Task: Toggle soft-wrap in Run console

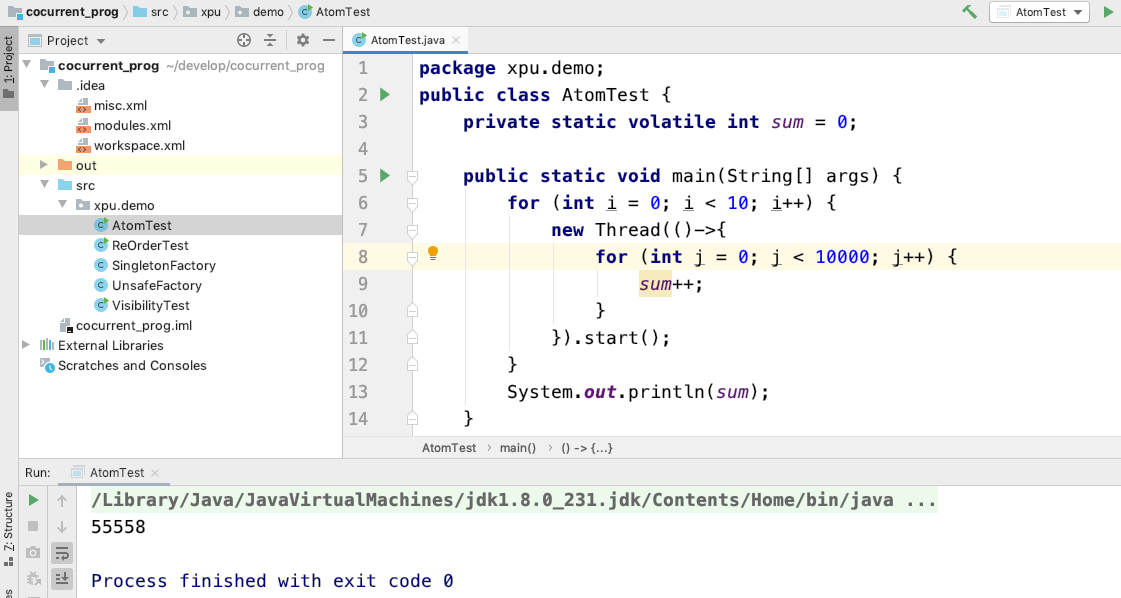Action: (62, 552)
